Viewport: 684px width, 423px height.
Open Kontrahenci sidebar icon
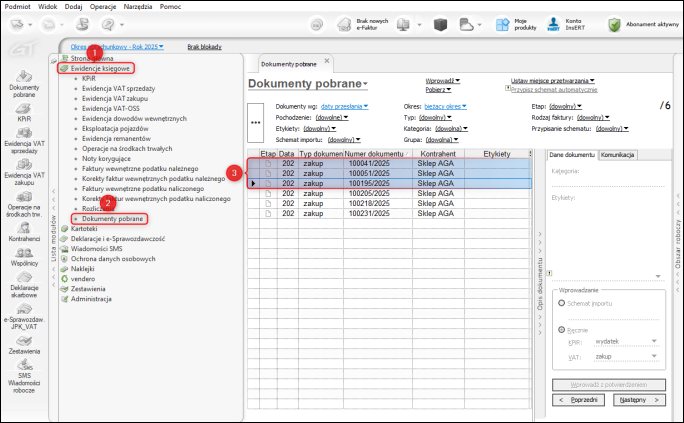(x=24, y=232)
